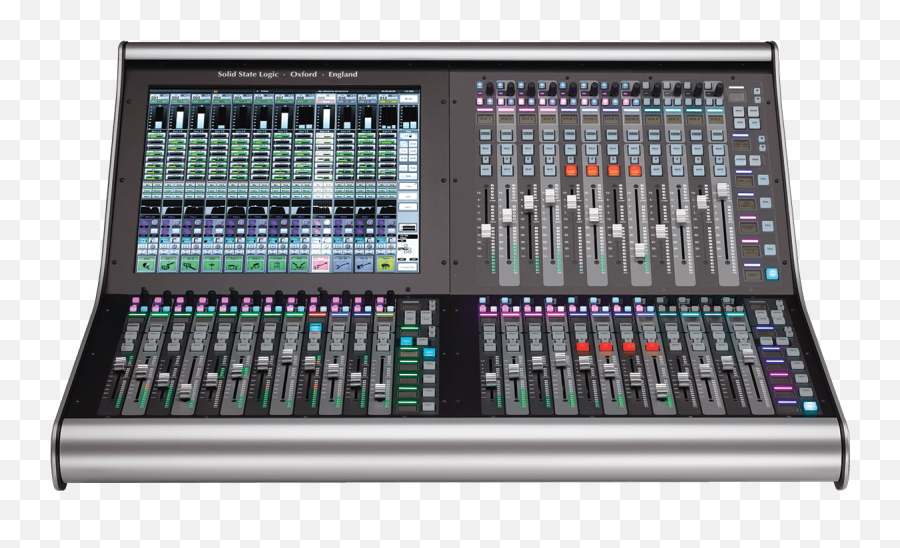Screen dimensions: 900x548
Task: Open the EQ curve display of touchscreen channel 010
Action: coord(344,209)
